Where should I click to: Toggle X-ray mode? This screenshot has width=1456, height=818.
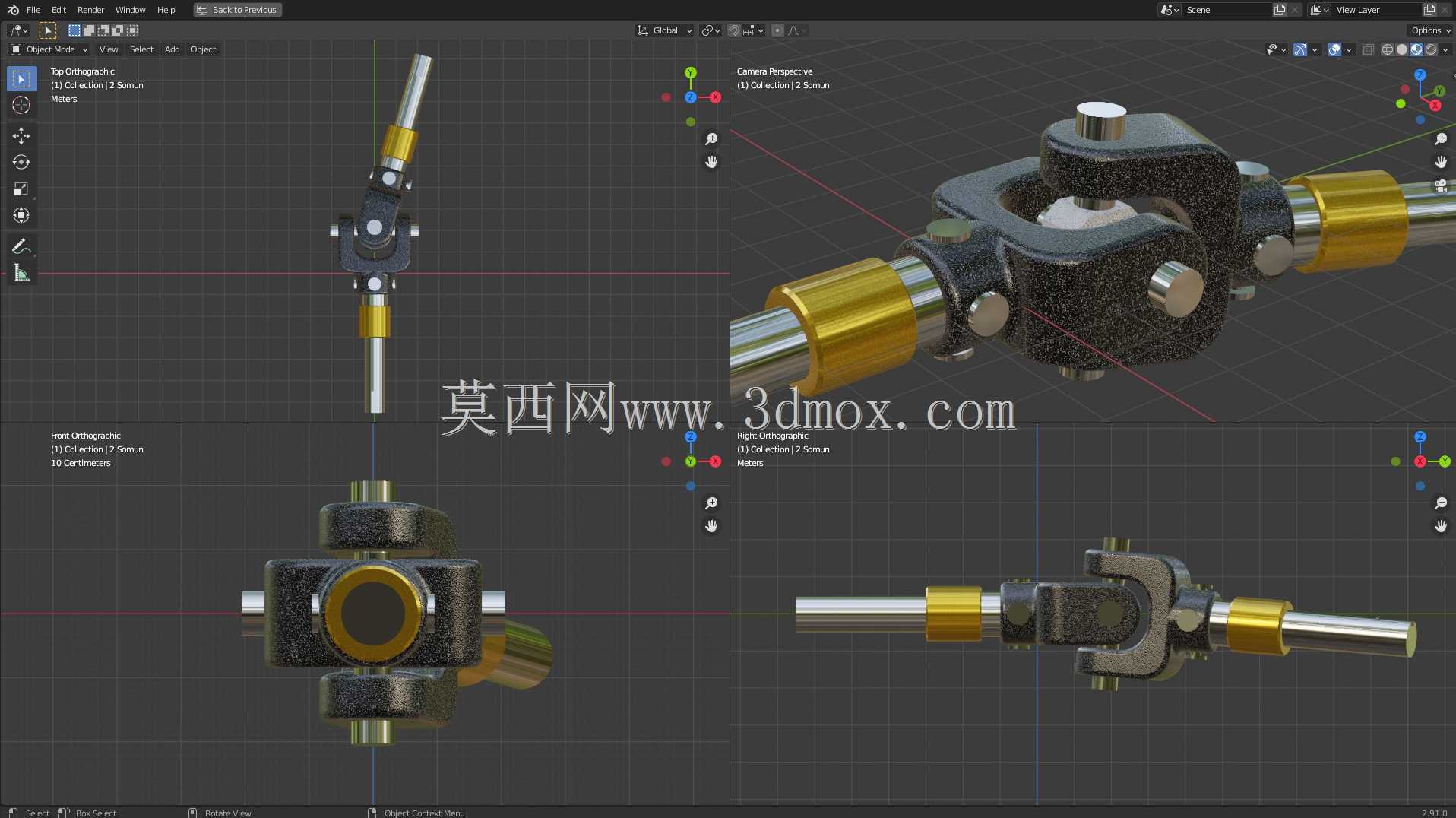(1368, 49)
